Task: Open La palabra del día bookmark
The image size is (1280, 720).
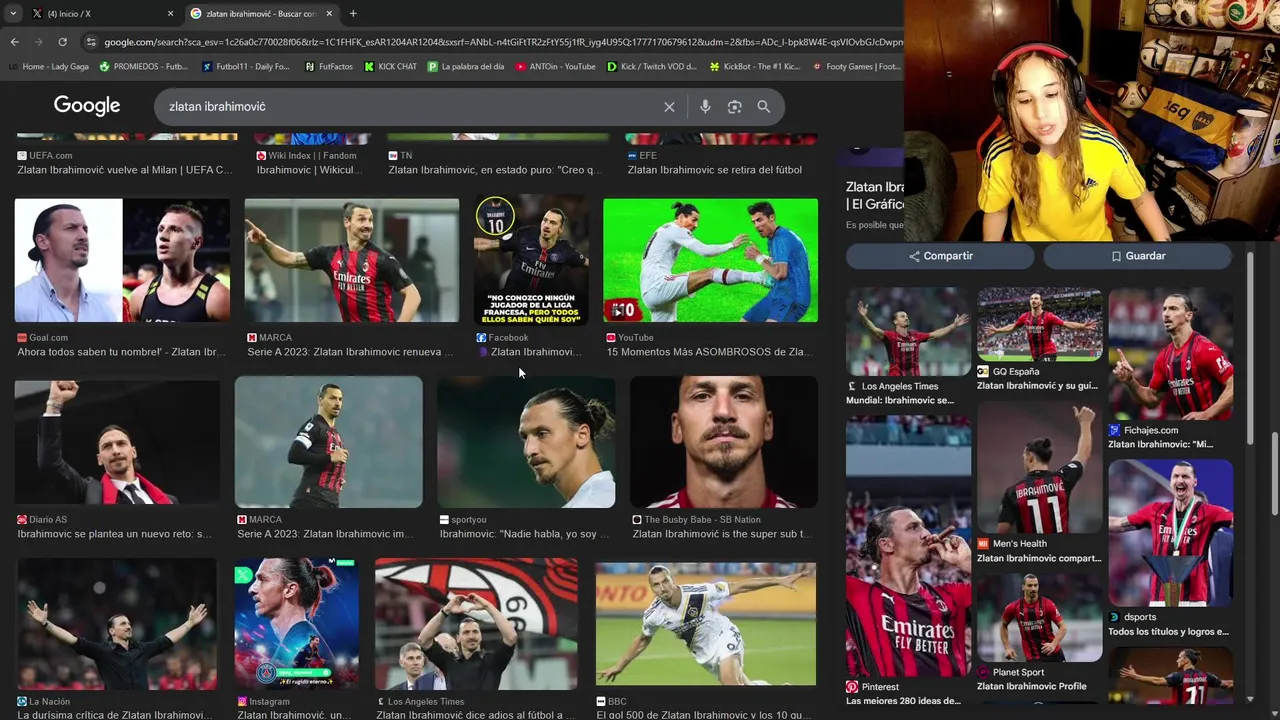Action: click(x=466, y=67)
